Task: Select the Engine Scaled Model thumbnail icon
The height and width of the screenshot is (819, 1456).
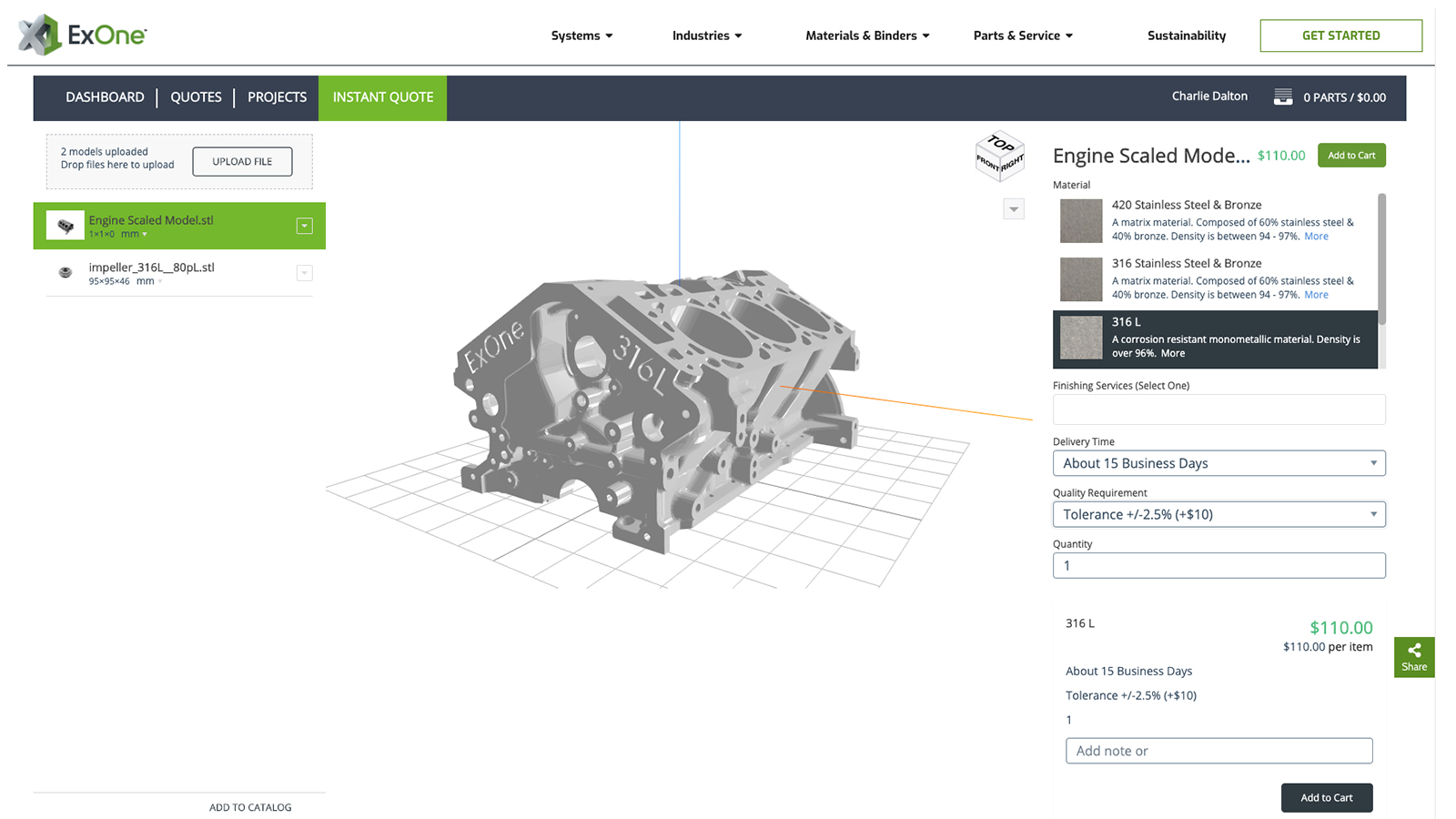Action: click(x=66, y=226)
